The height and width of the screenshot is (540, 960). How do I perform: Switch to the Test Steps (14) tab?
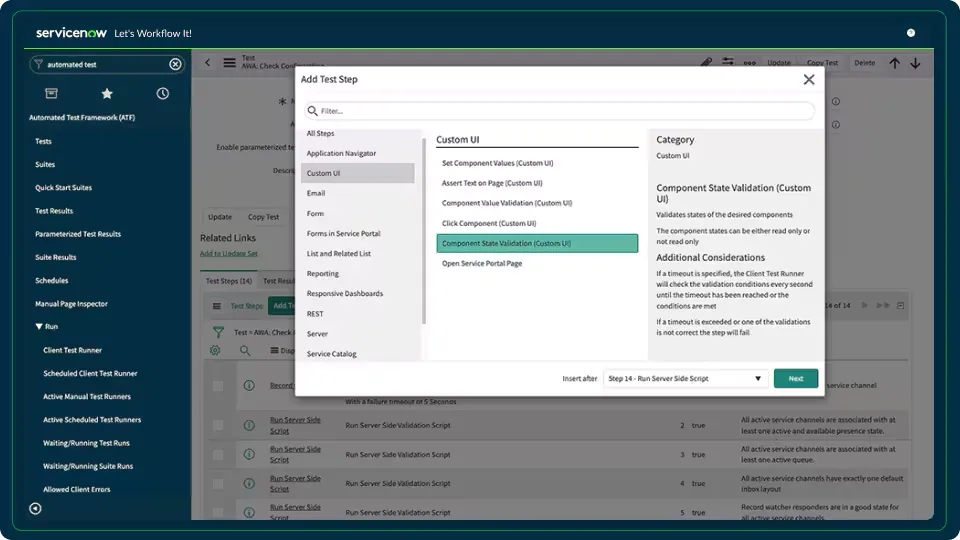[x=228, y=280]
